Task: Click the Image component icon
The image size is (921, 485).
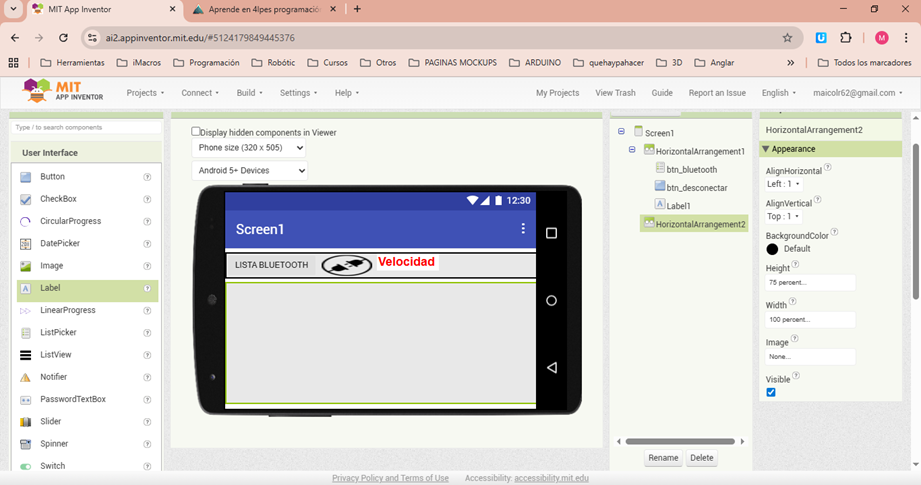Action: 26,266
